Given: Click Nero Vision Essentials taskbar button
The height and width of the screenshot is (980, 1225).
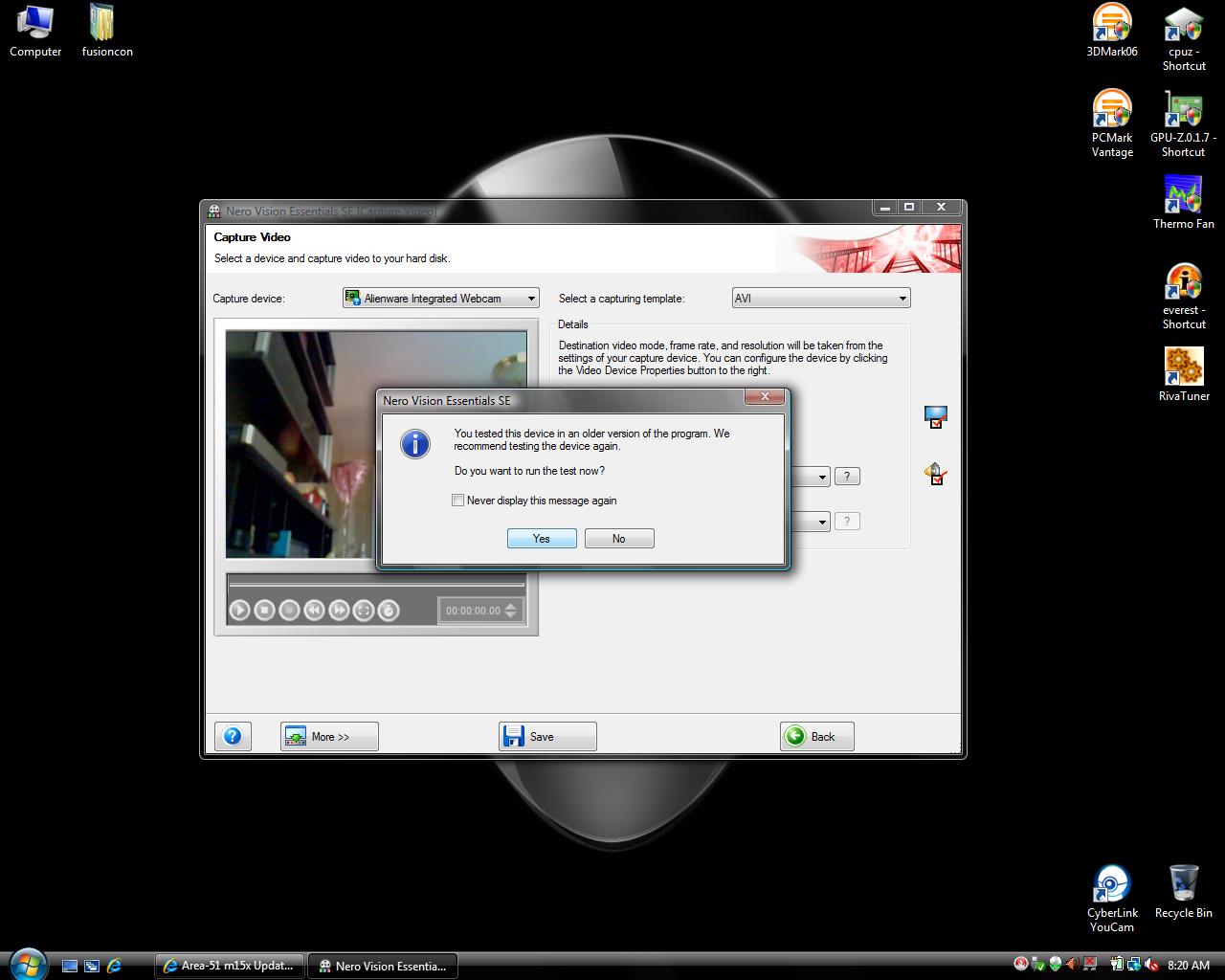Looking at the screenshot, I should point(382,966).
